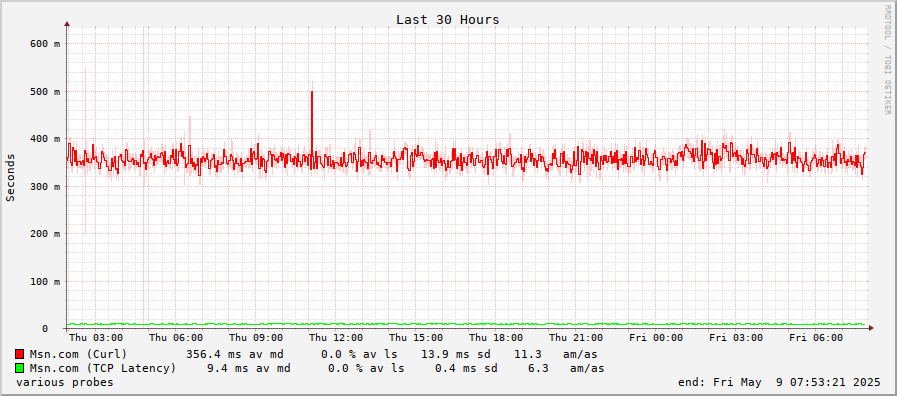Click the tall red 500 m spike peak
Viewport: 897px width, 396px height.
[x=312, y=93]
